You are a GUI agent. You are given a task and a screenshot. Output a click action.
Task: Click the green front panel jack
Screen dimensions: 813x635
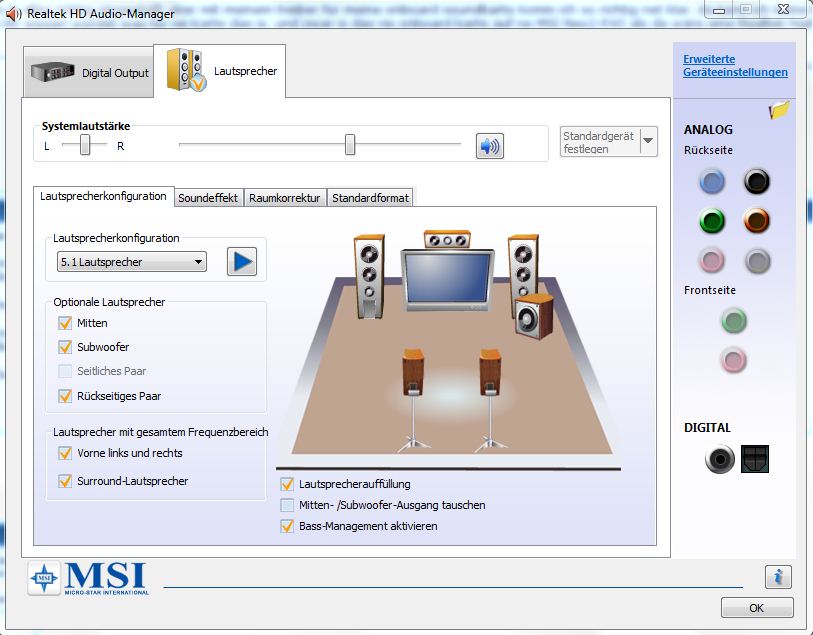[x=734, y=320]
